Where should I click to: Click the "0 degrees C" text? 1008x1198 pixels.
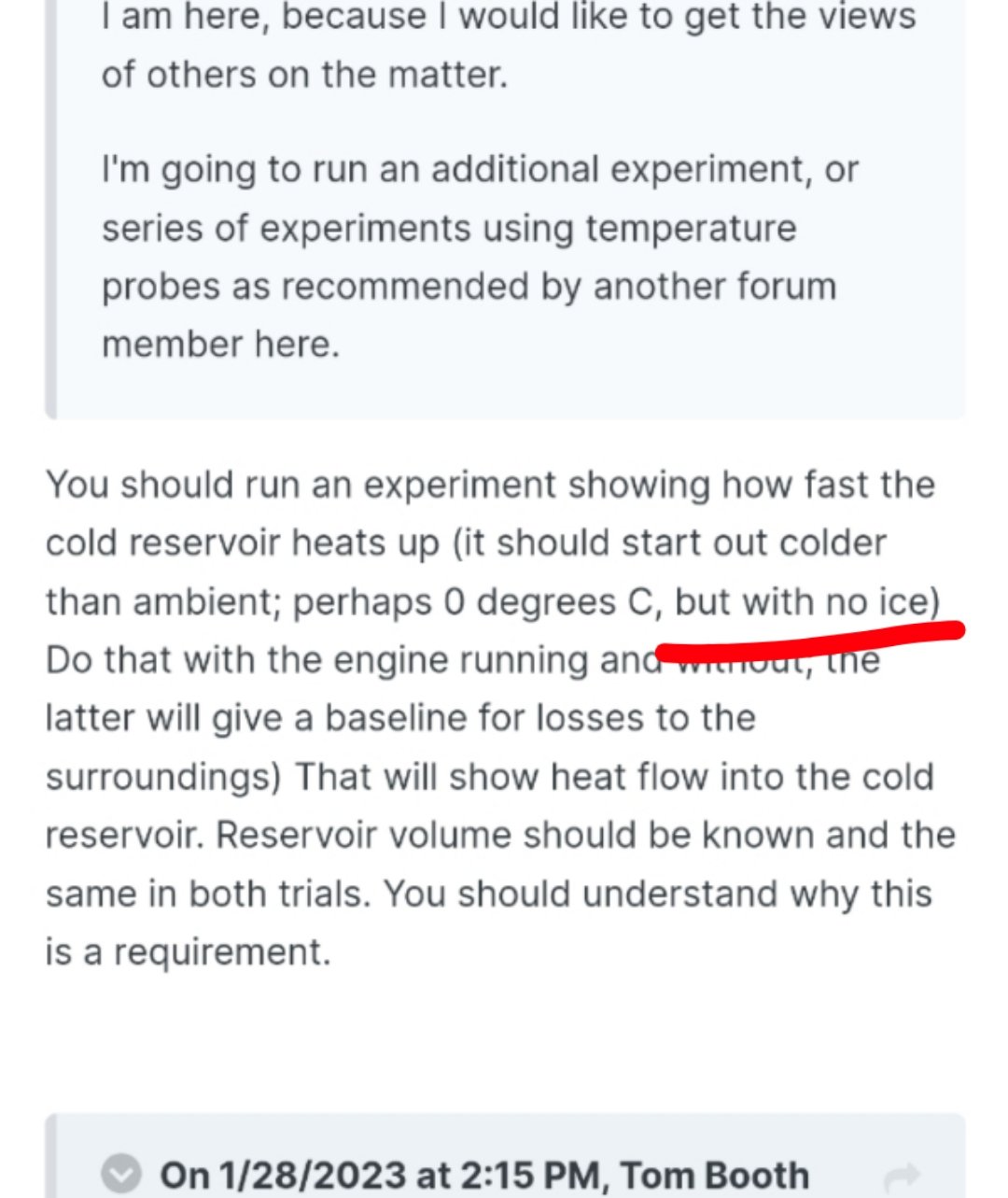[x=551, y=602]
